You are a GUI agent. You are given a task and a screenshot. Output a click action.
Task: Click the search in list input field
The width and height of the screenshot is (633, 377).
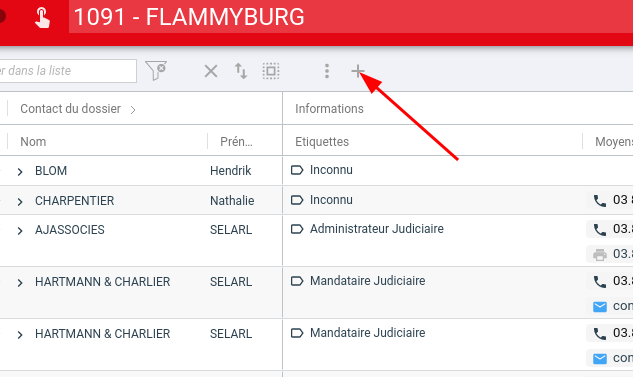(x=68, y=71)
